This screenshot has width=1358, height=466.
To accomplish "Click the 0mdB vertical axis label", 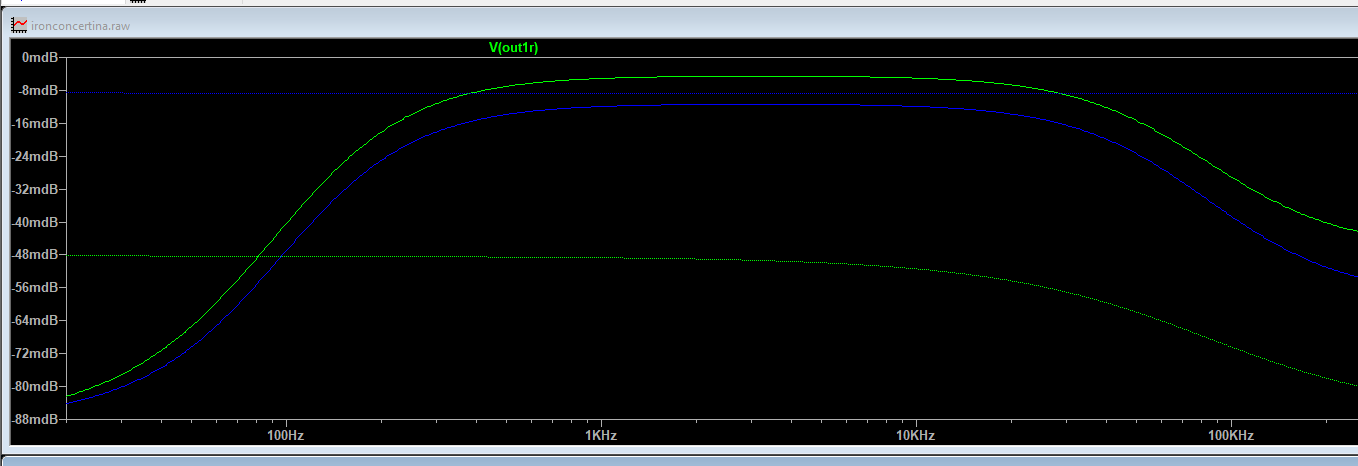I will 42,58.
